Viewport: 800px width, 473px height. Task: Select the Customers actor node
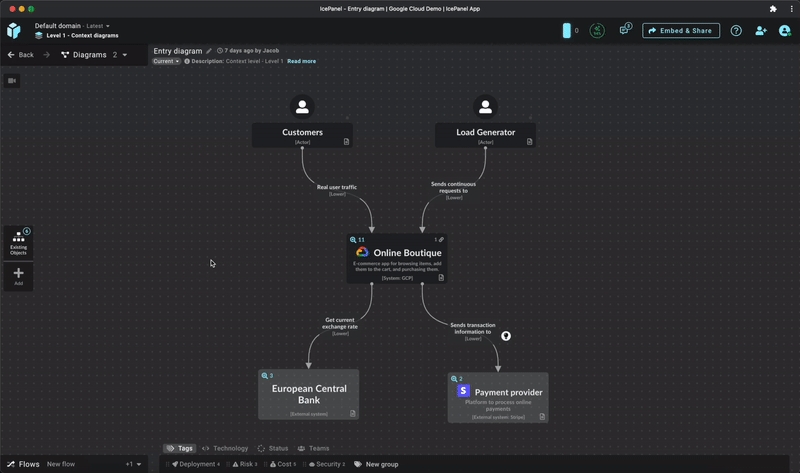point(302,135)
